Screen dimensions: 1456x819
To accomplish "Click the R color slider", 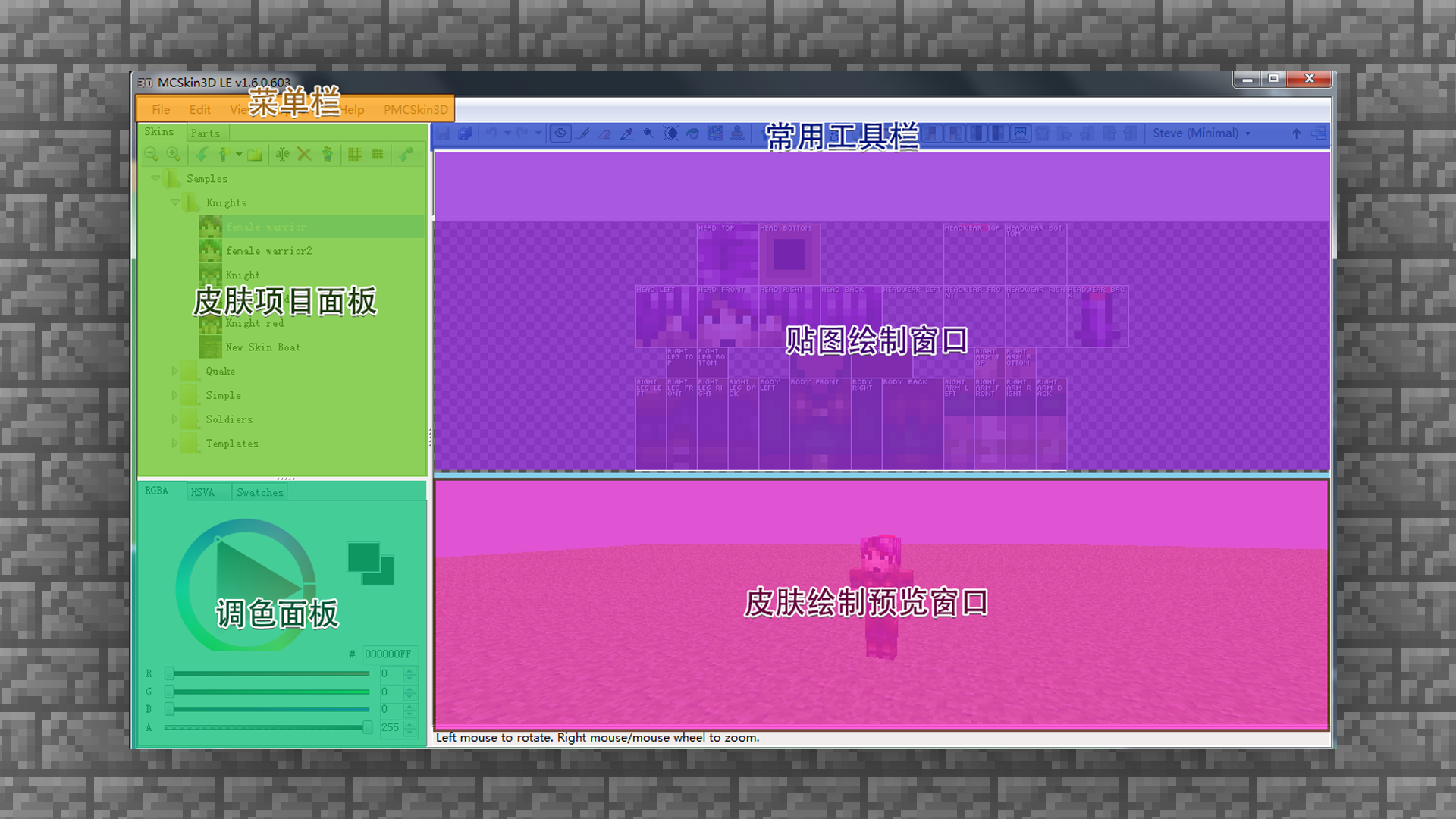I will (268, 673).
